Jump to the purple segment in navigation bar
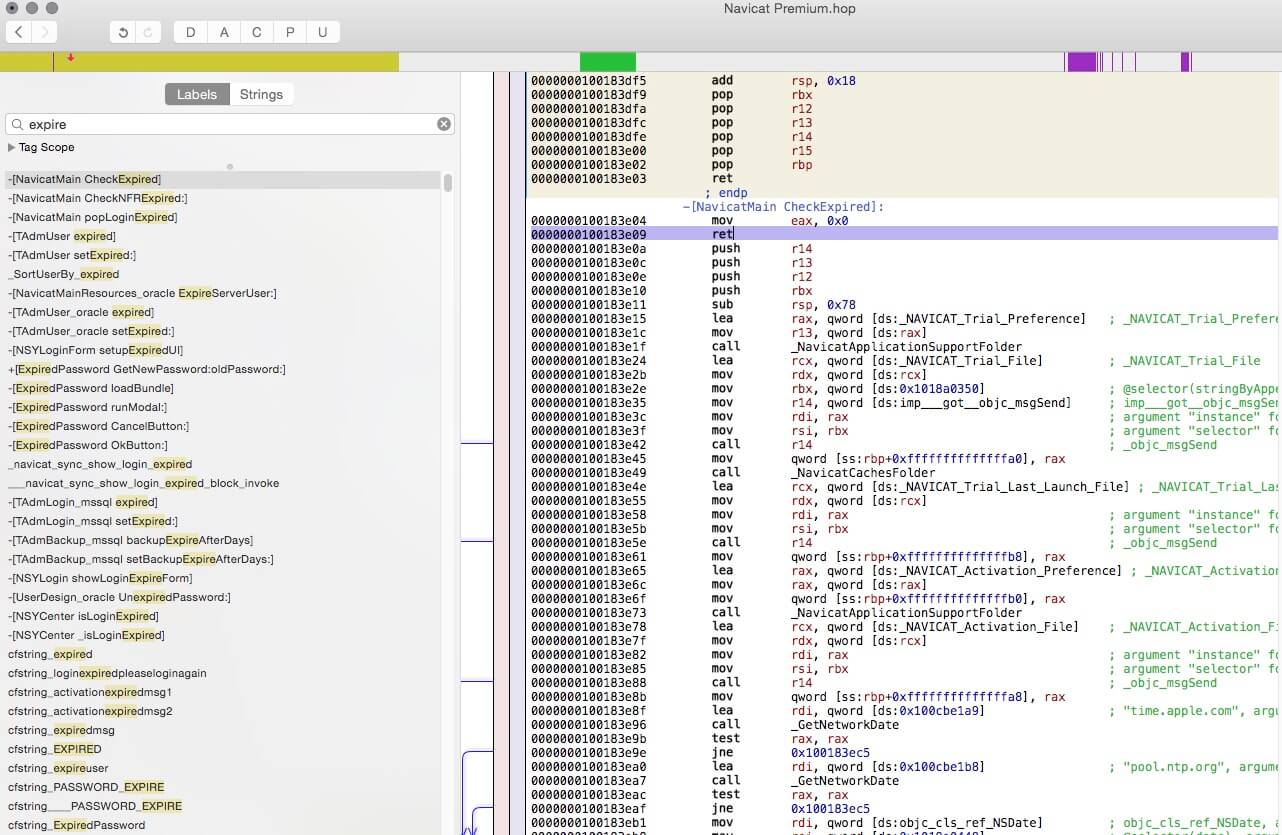This screenshot has width=1282, height=835. [x=1082, y=62]
